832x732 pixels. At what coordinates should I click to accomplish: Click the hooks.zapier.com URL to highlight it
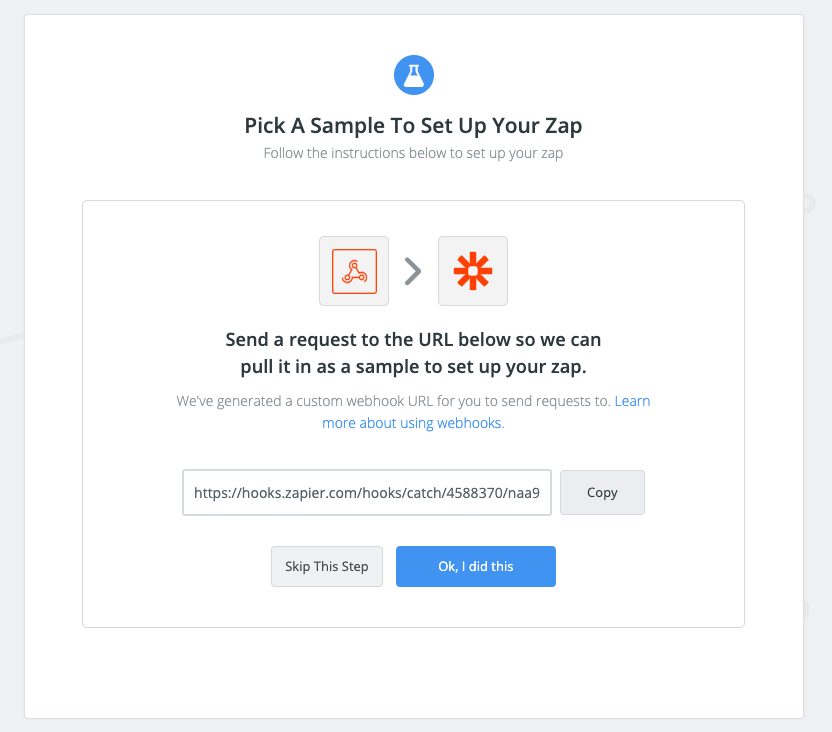(x=366, y=492)
